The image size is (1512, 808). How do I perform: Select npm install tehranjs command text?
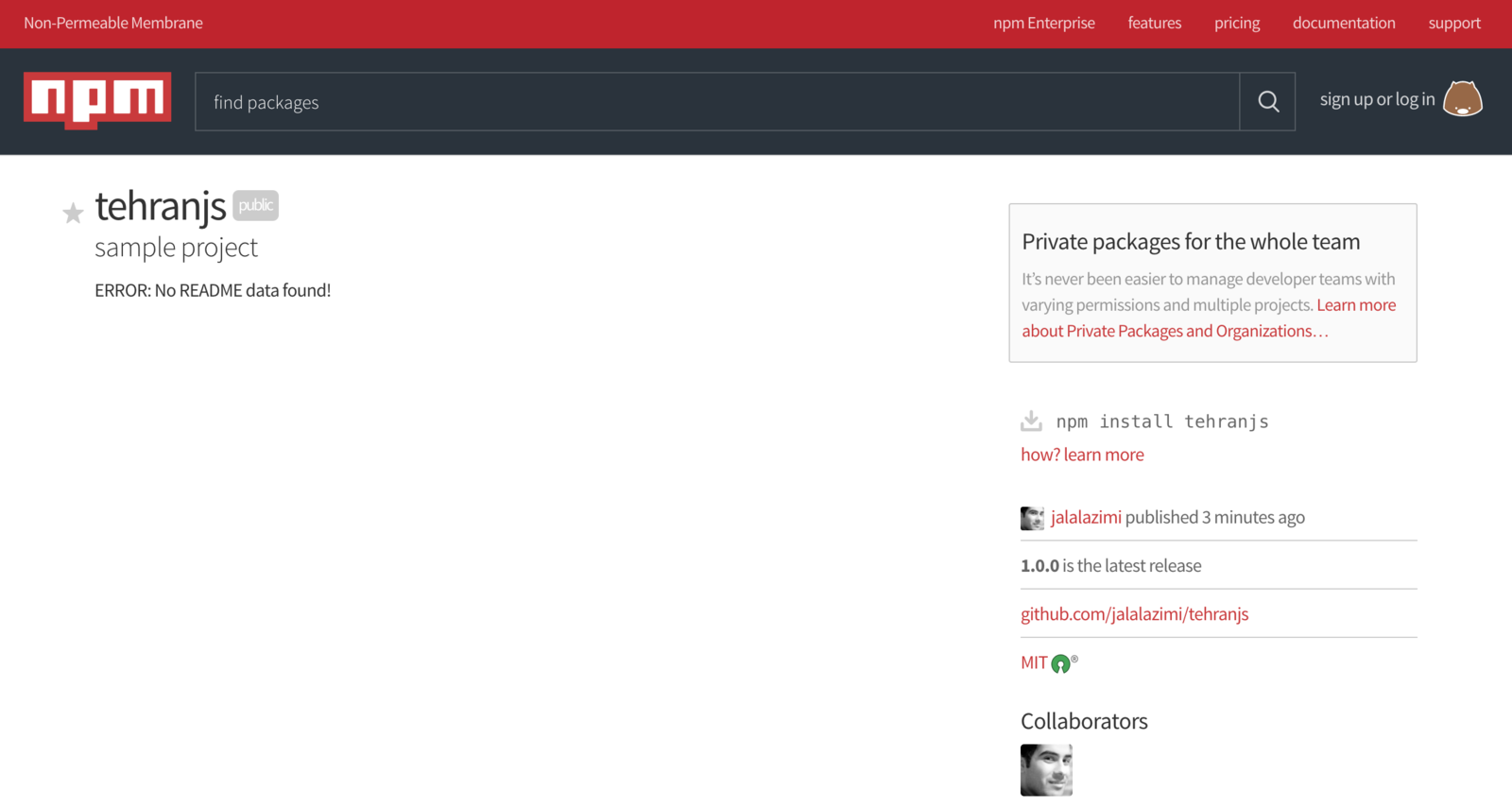pos(1162,421)
